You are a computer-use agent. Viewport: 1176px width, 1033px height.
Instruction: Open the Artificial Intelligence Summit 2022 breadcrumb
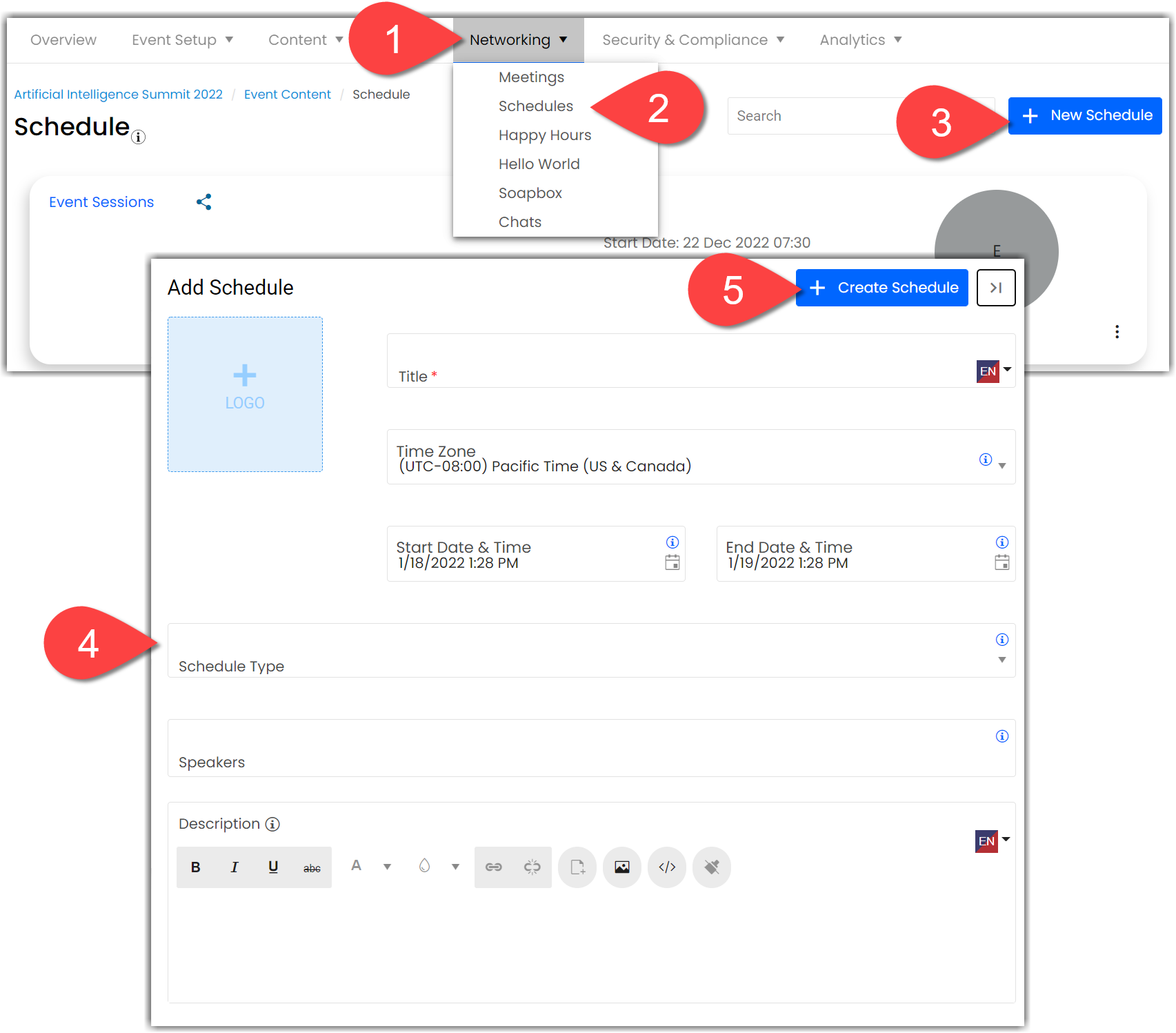click(119, 95)
